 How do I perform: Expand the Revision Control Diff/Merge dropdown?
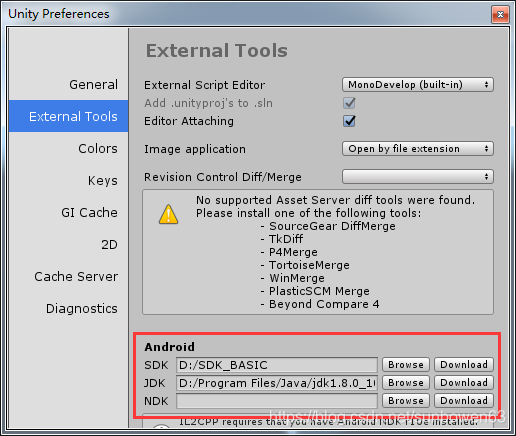418,177
